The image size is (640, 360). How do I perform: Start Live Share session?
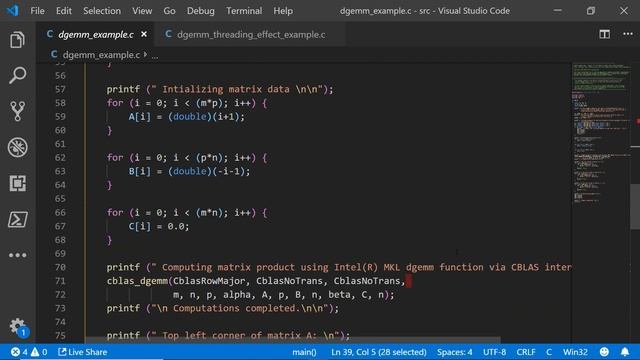pos(83,352)
